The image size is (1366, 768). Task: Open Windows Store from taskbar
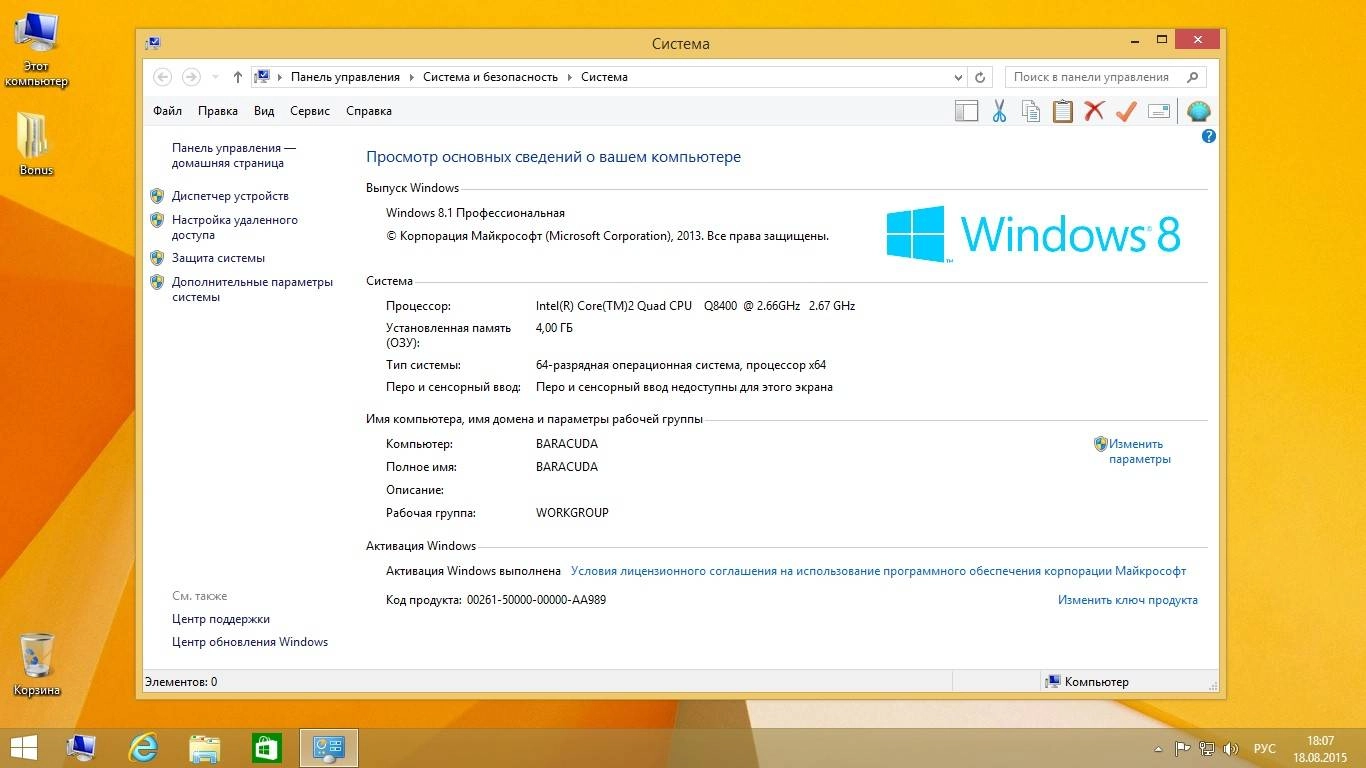[x=267, y=748]
